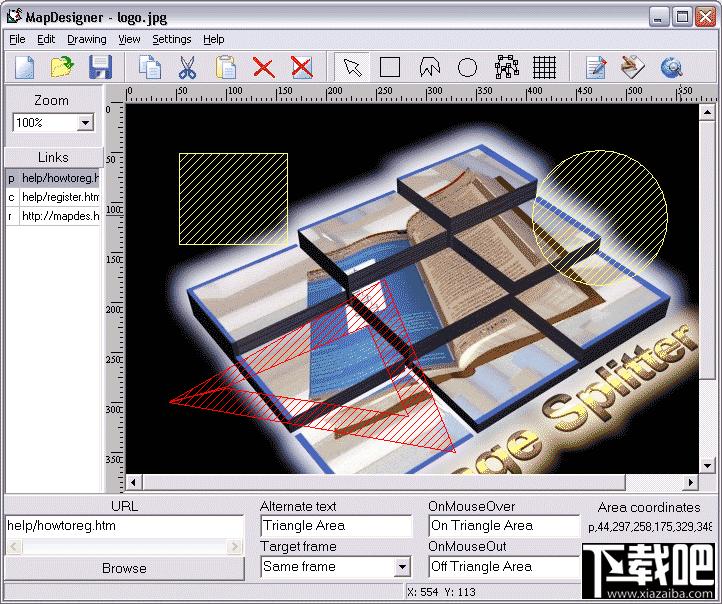
Task: Open the Help menu
Action: tap(214, 40)
